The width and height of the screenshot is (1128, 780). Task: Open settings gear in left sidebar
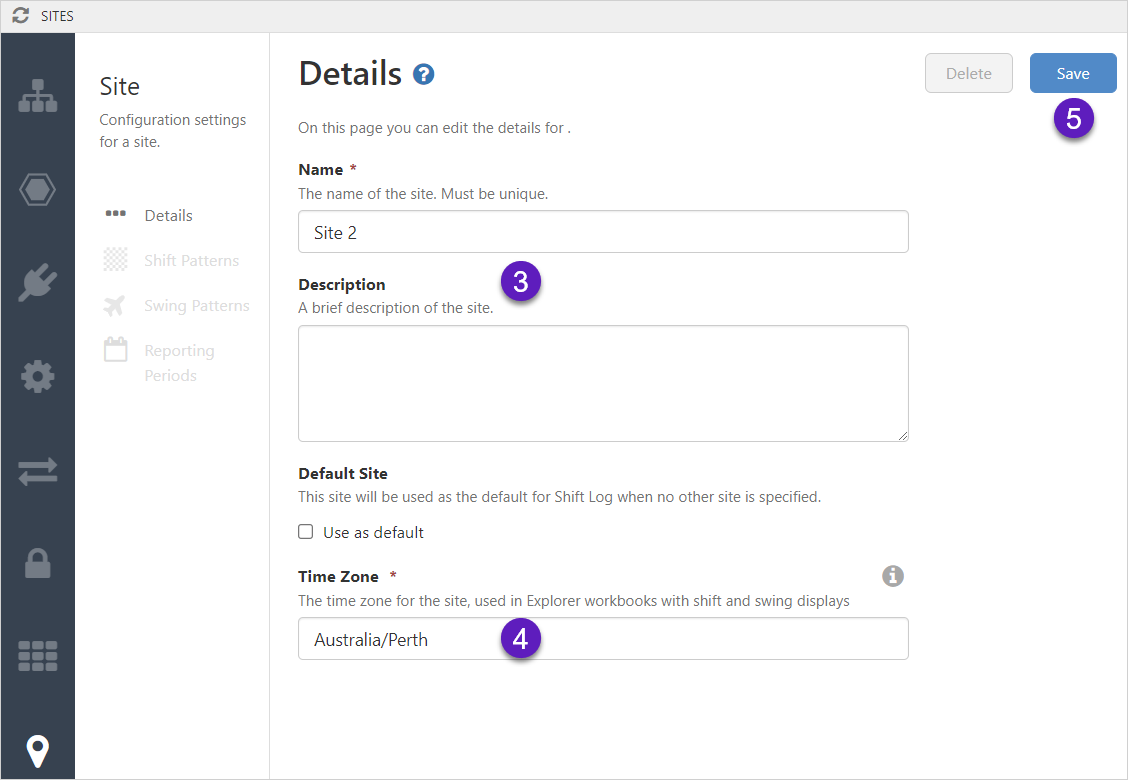[38, 377]
